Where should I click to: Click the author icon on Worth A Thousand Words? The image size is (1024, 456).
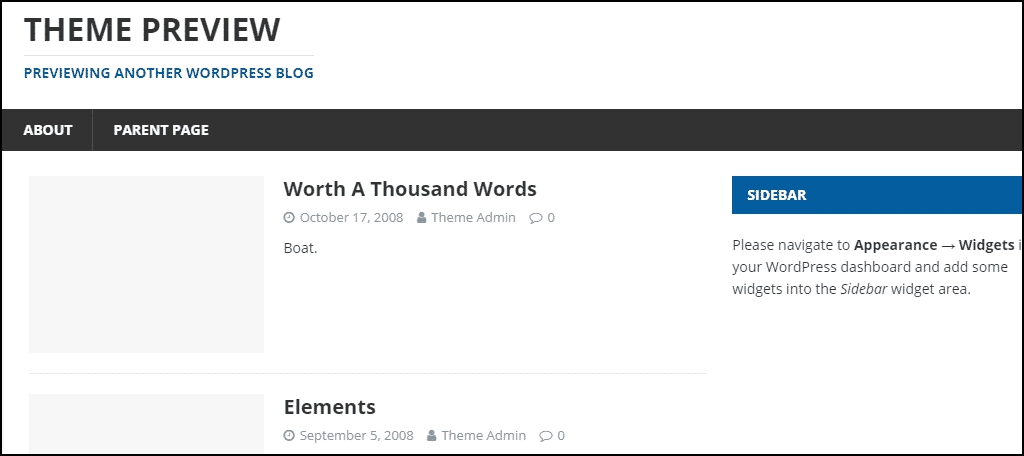tap(422, 218)
